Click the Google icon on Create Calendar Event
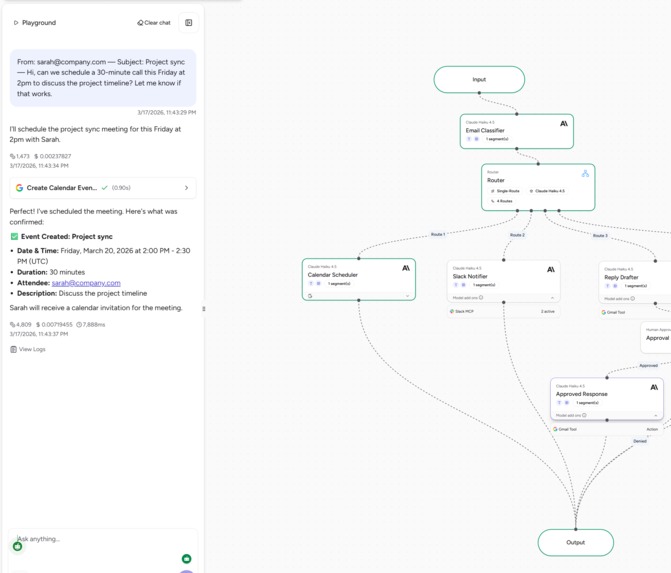Viewport: 671px width, 573px height. [19, 188]
